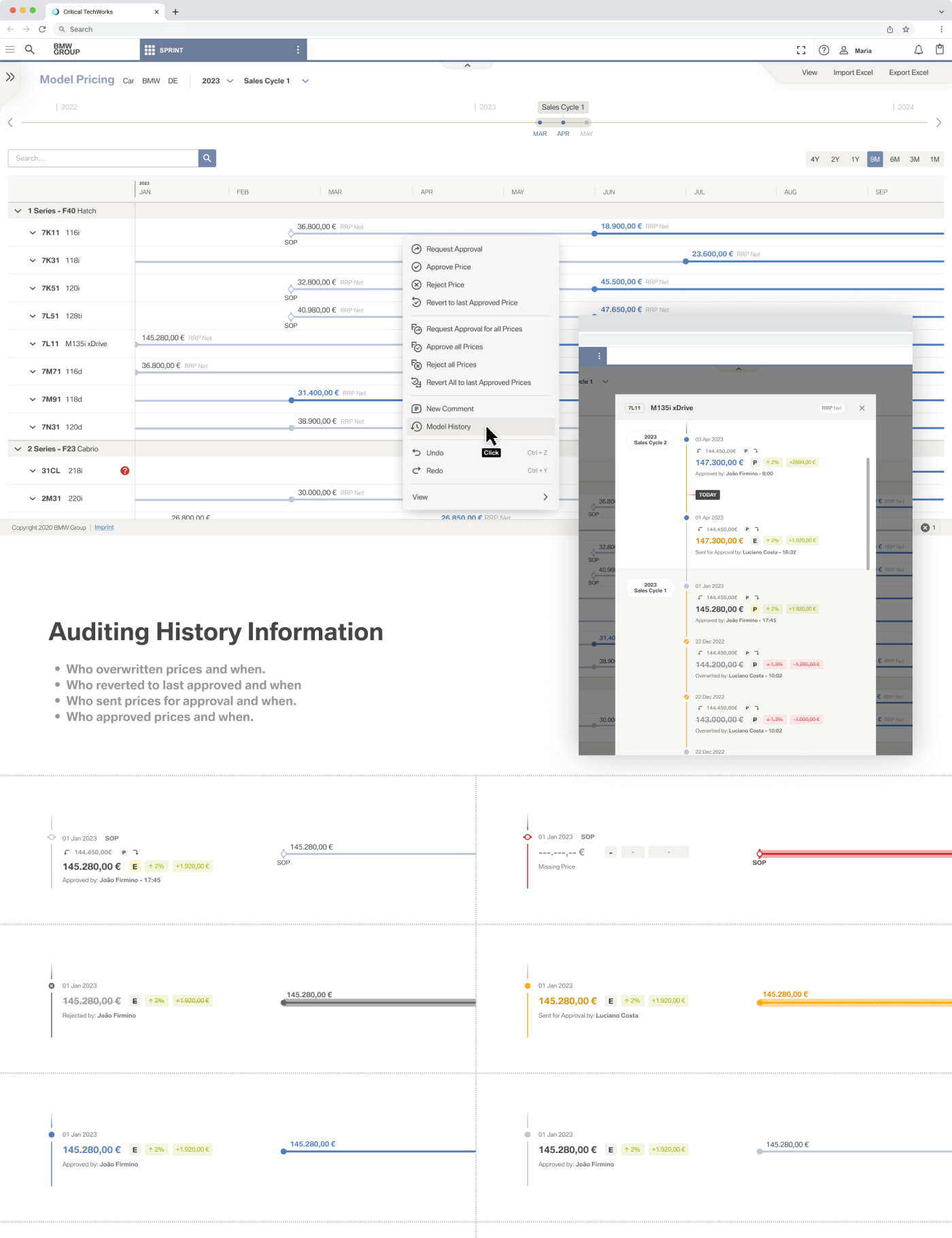Click the blue search button

click(x=207, y=158)
